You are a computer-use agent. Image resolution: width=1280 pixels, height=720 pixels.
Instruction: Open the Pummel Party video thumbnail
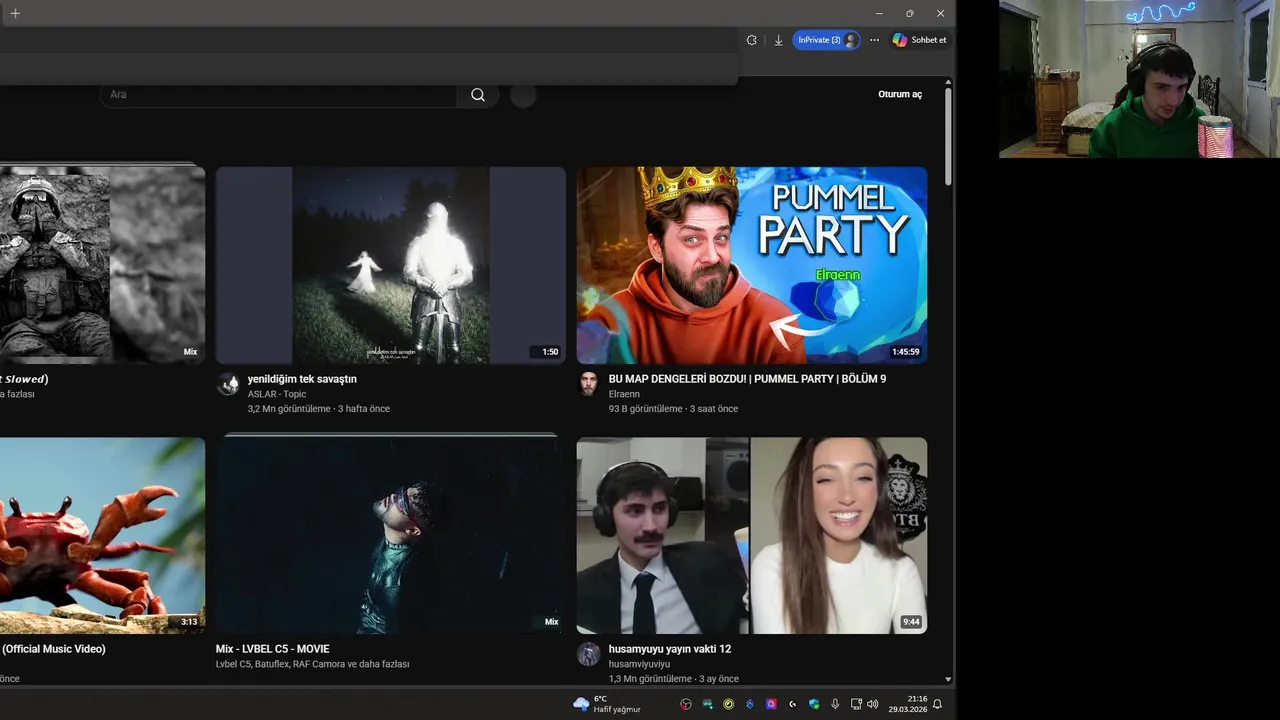(x=752, y=265)
